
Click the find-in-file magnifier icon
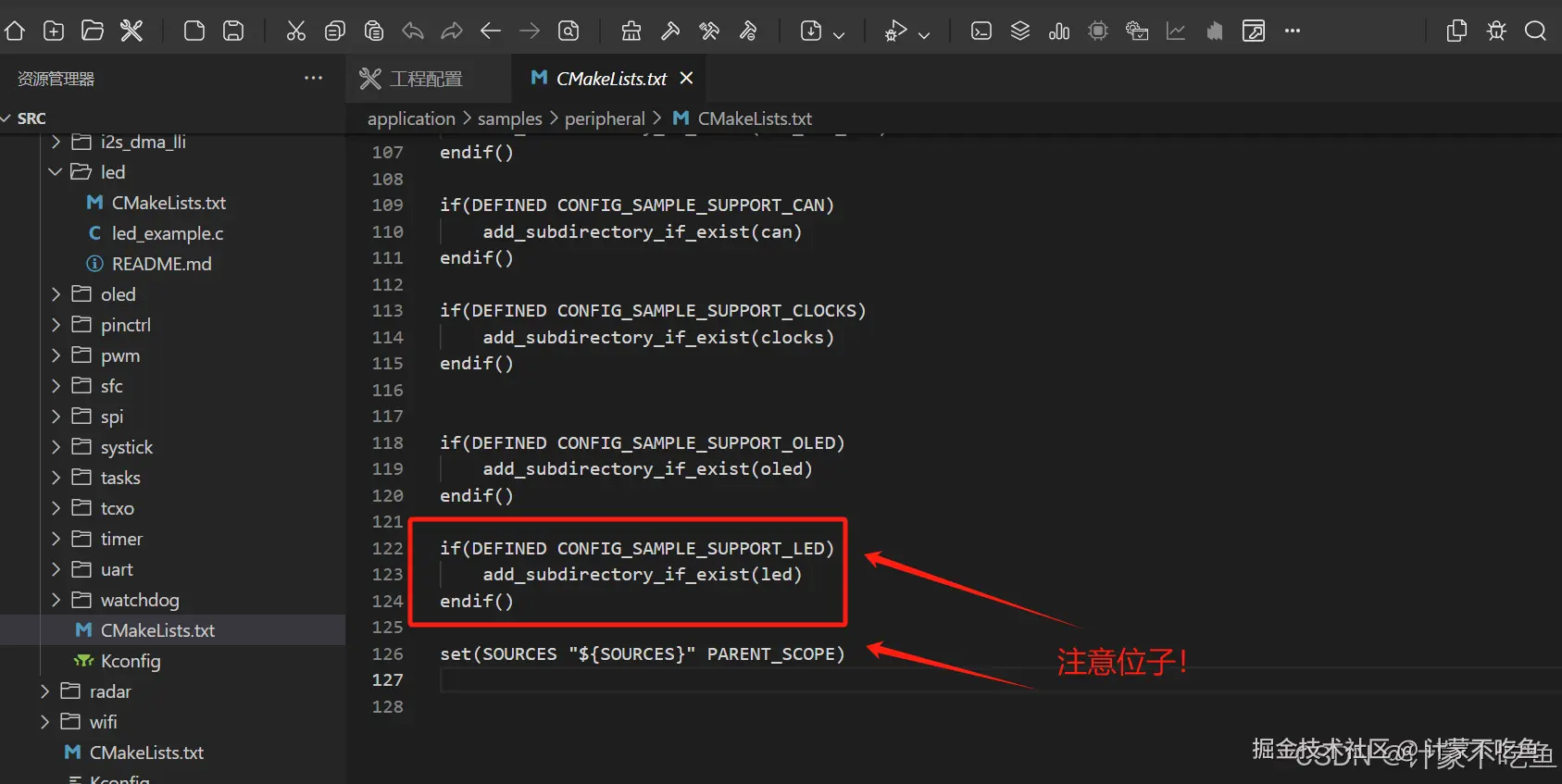tap(569, 31)
